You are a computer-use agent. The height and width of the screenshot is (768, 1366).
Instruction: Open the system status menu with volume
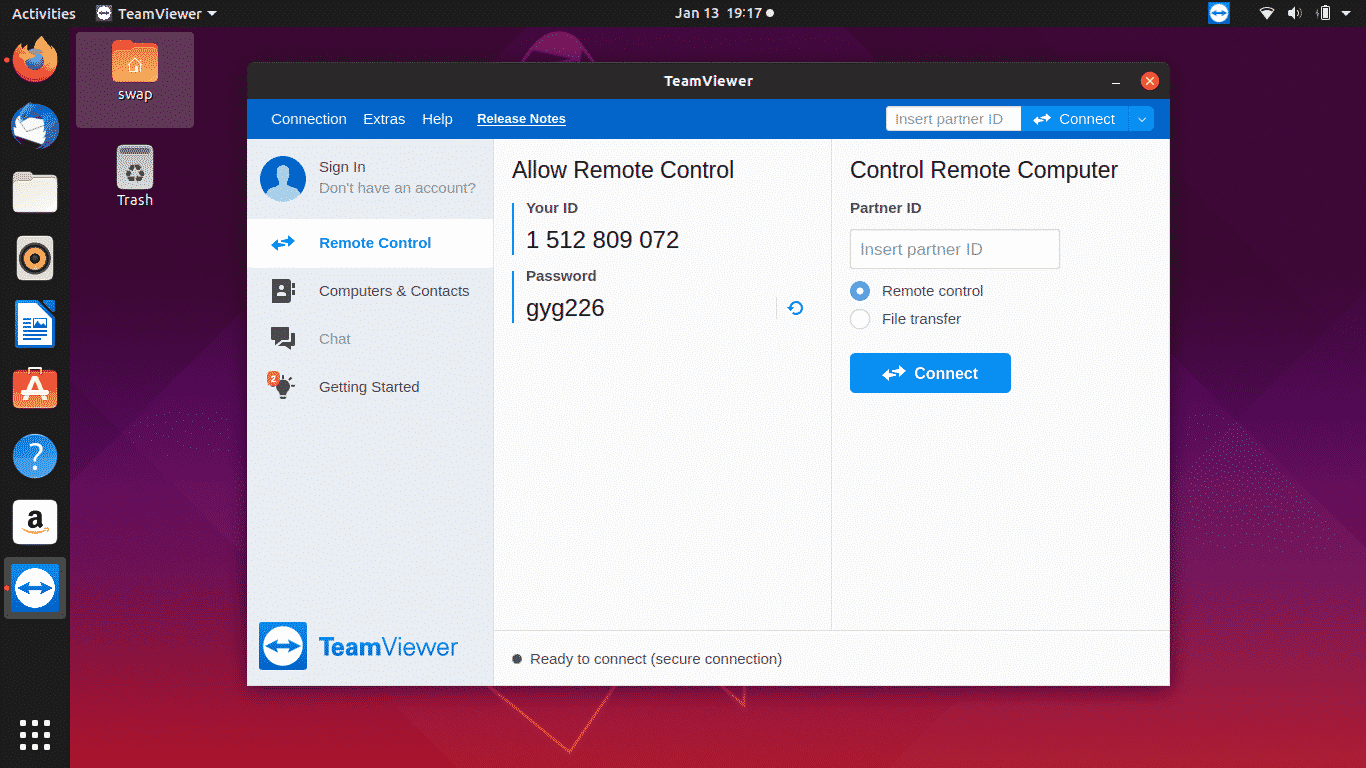[1295, 13]
